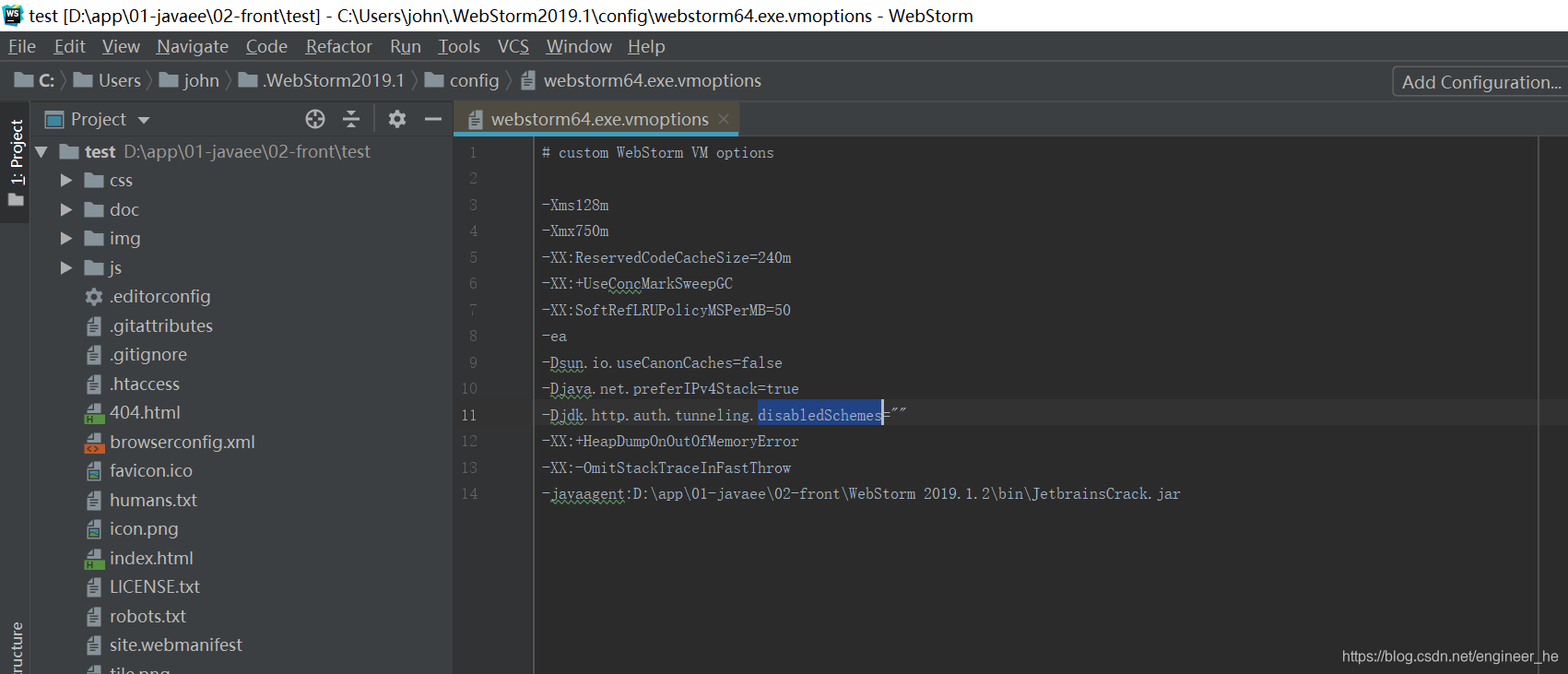The width and height of the screenshot is (1568, 674).
Task: Open the Refactor menu
Action: 339,46
